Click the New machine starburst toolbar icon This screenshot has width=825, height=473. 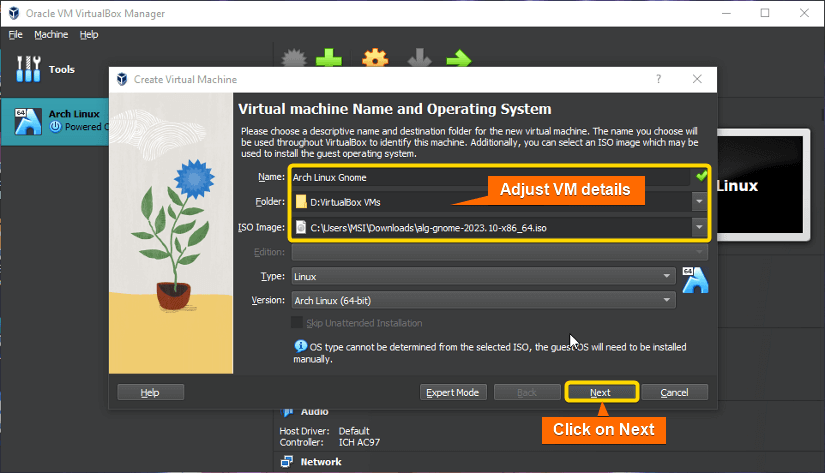[294, 57]
